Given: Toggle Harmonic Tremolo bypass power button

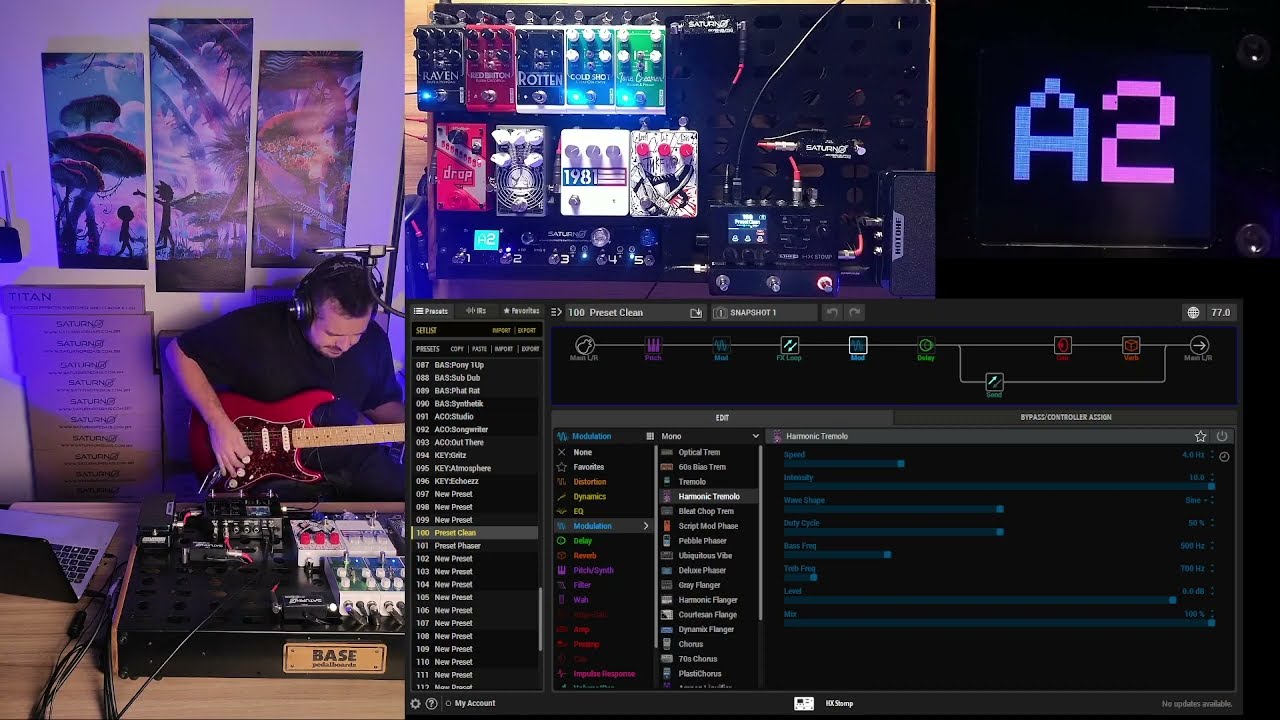Looking at the screenshot, I should pyautogui.click(x=1222, y=436).
